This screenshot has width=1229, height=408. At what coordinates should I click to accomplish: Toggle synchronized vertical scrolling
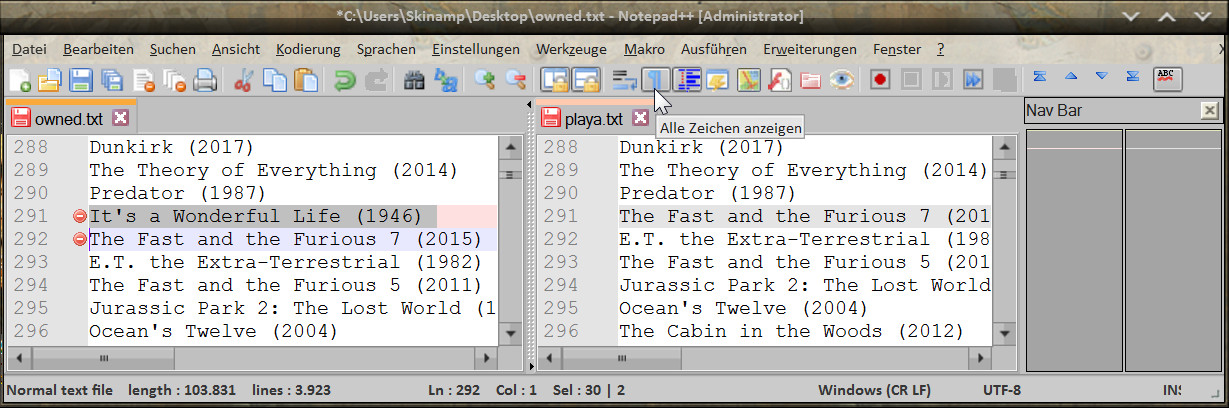tap(554, 80)
